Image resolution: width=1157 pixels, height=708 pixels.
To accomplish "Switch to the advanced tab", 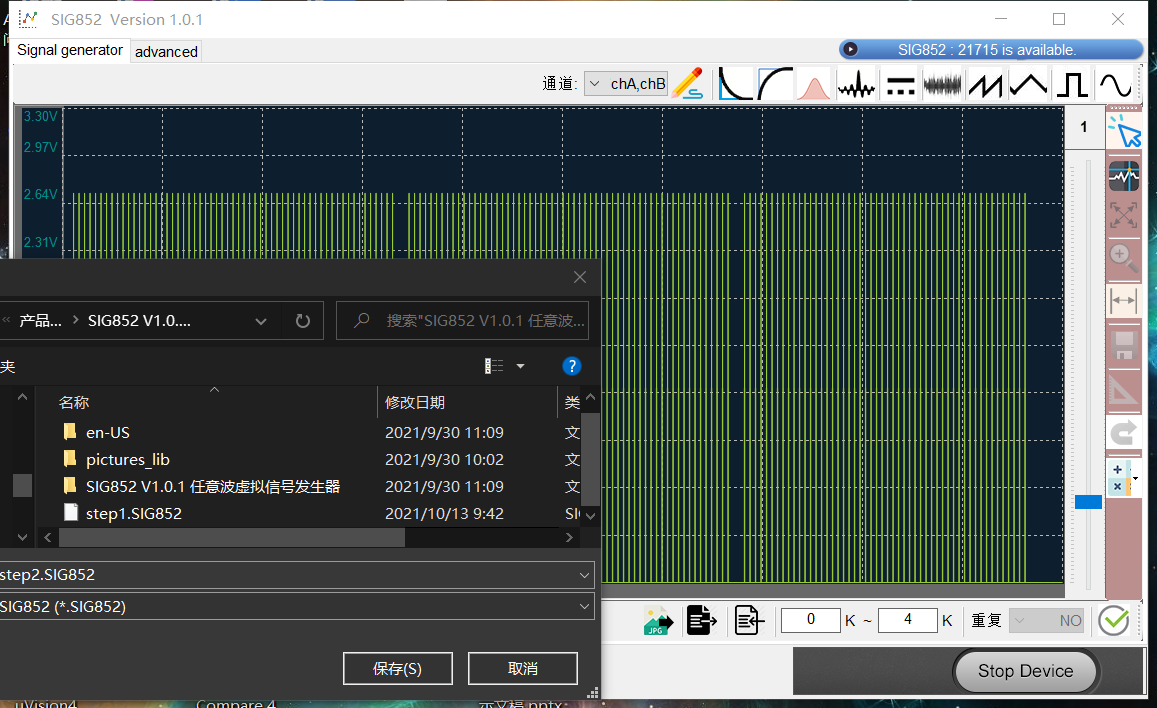I will [166, 52].
